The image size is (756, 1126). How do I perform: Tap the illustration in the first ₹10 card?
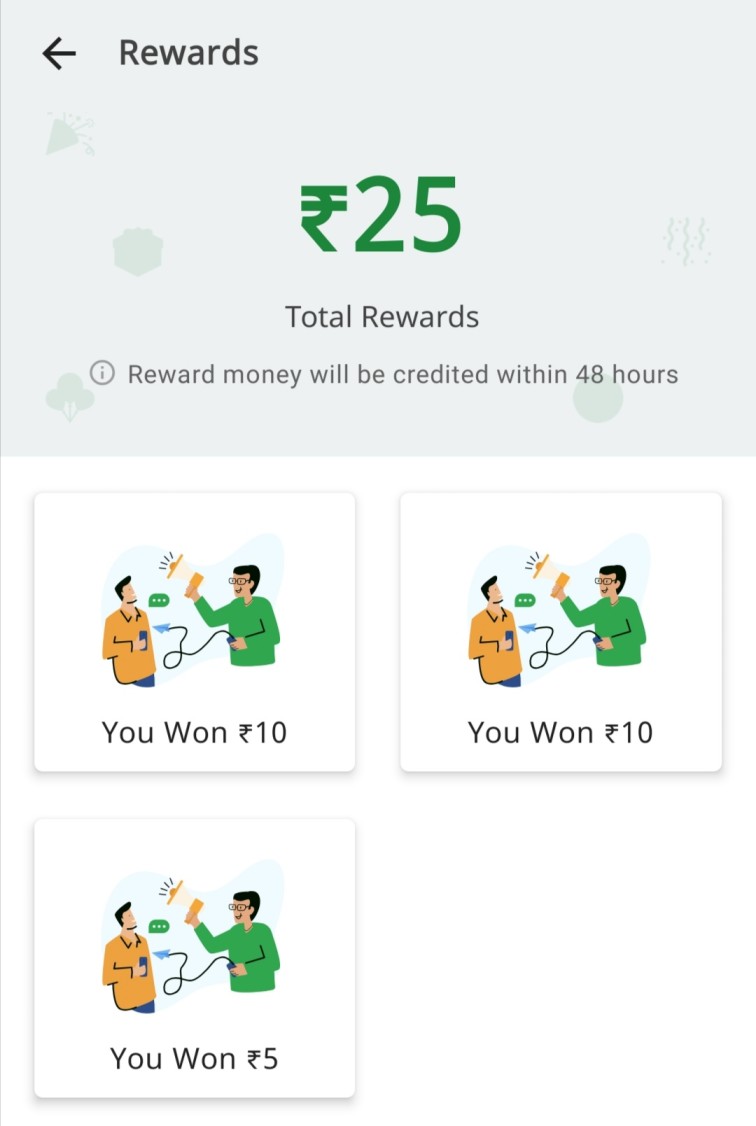tap(192, 609)
